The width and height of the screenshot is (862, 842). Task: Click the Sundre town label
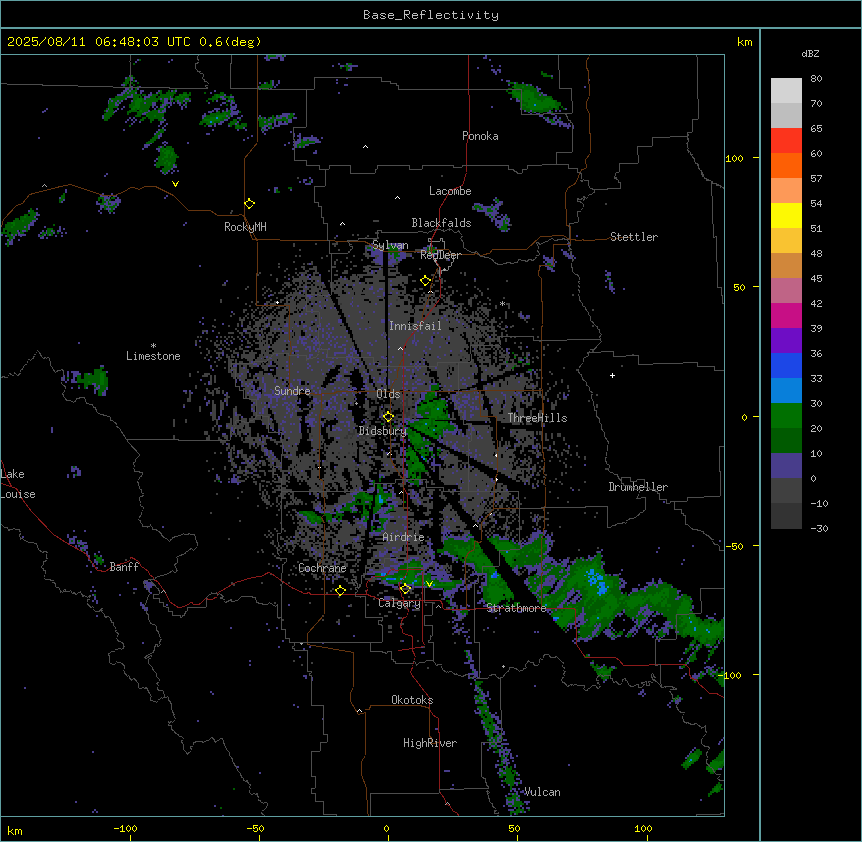pyautogui.click(x=292, y=391)
